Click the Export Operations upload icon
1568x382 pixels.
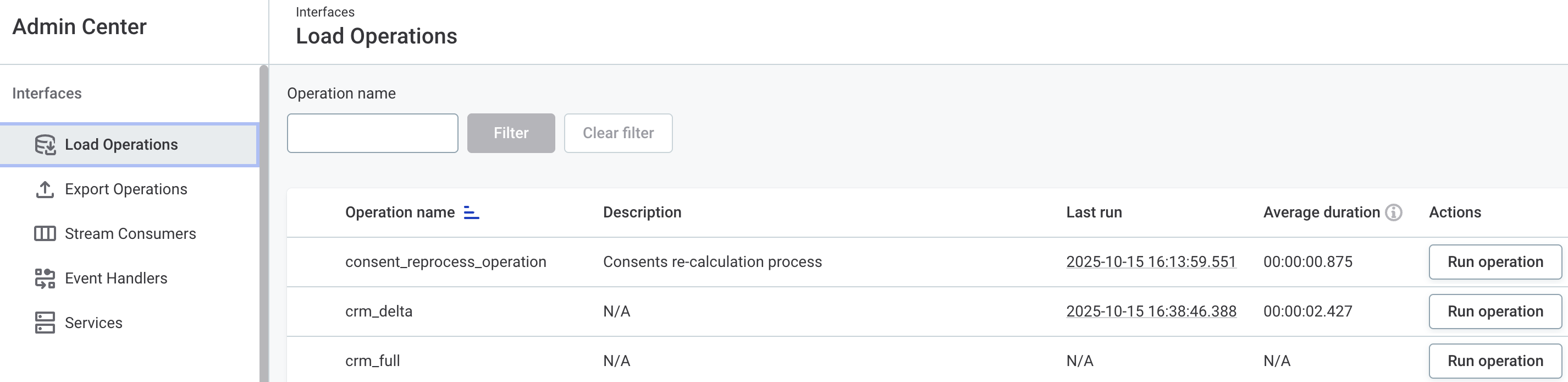point(45,189)
